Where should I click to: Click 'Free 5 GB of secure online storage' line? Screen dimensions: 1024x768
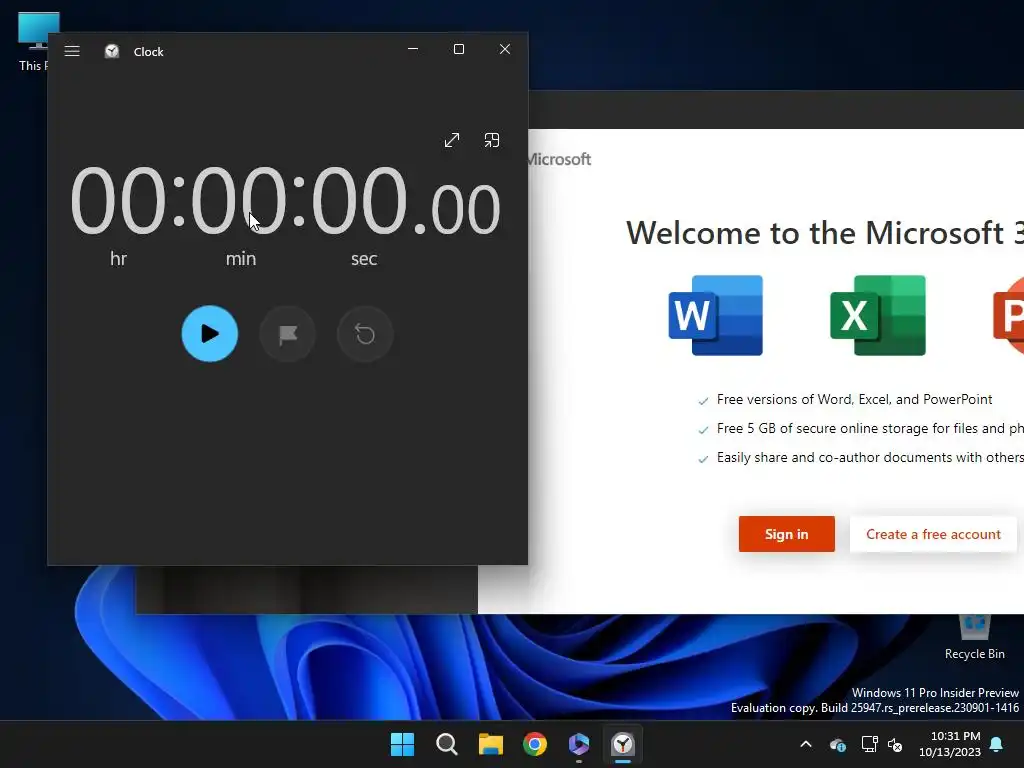tap(870, 428)
